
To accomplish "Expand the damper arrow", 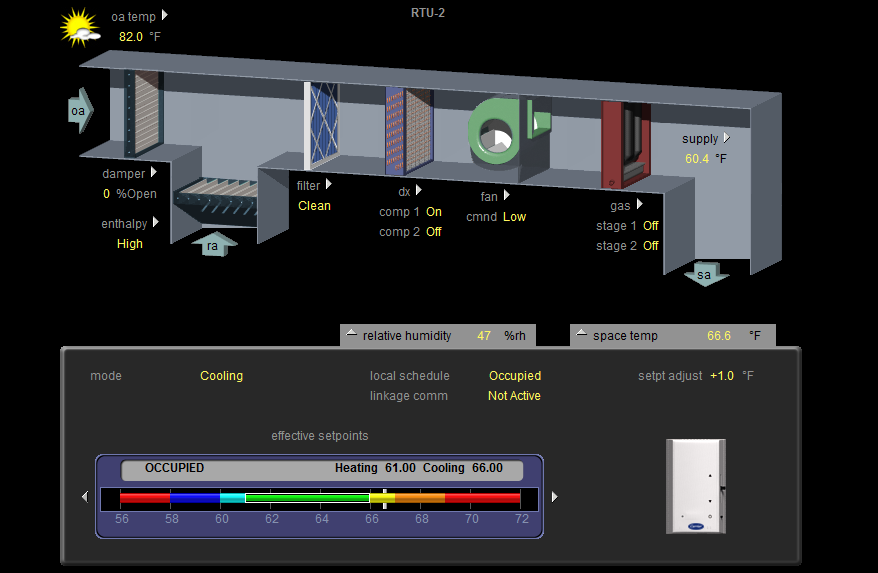I will pos(153,173).
